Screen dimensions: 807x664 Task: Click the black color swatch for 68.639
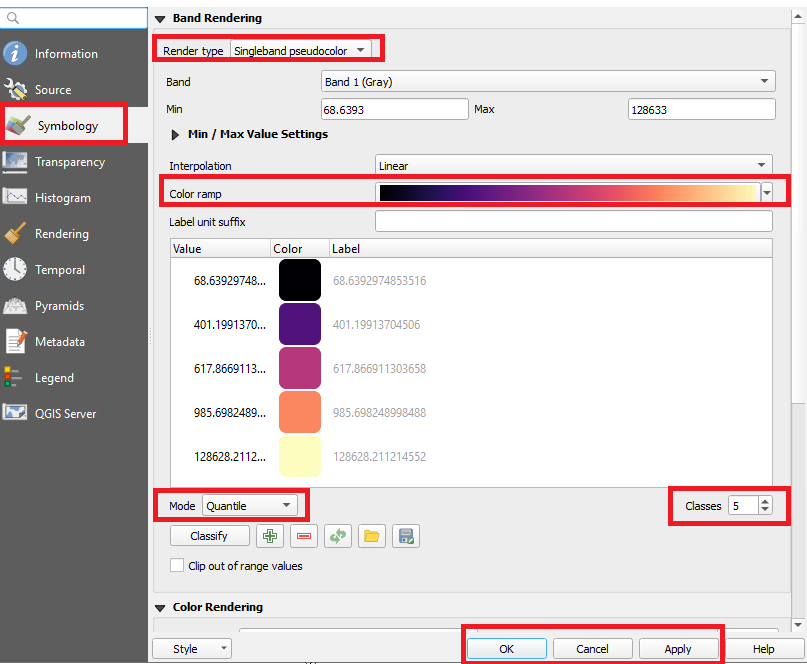point(300,280)
